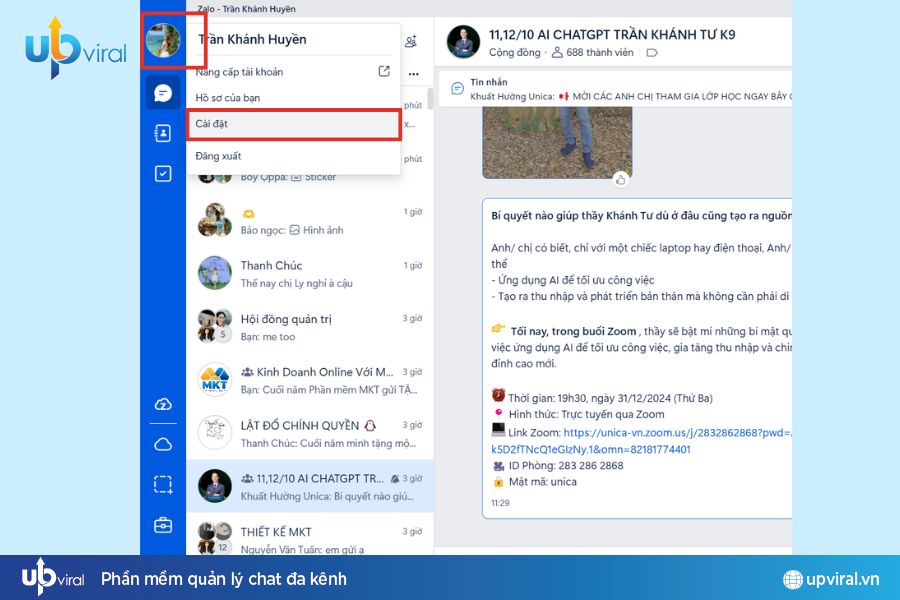Open the Messages chat icon in sidebar
The width and height of the screenshot is (900, 600).
(x=163, y=93)
